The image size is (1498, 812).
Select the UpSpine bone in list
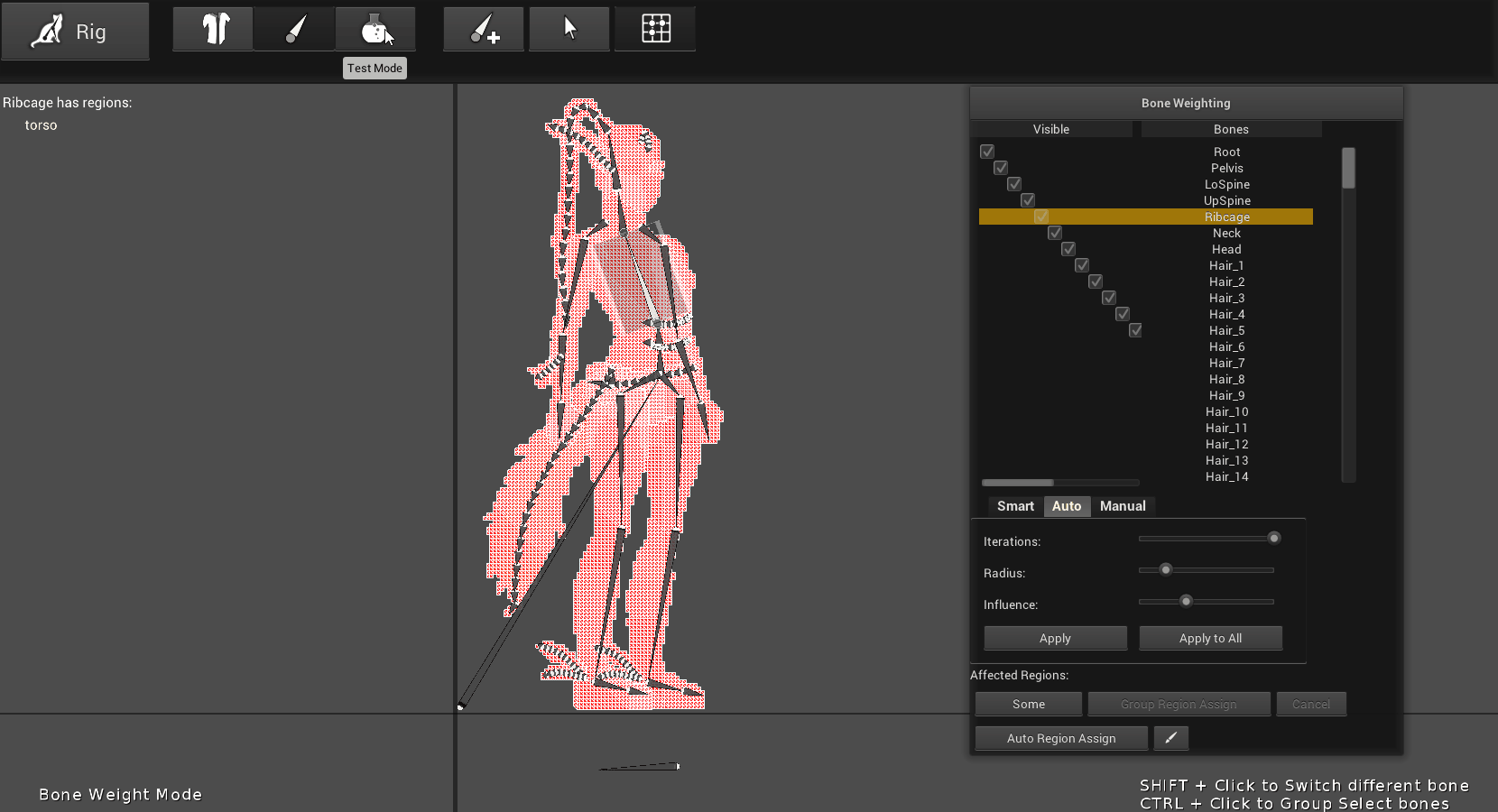point(1227,200)
